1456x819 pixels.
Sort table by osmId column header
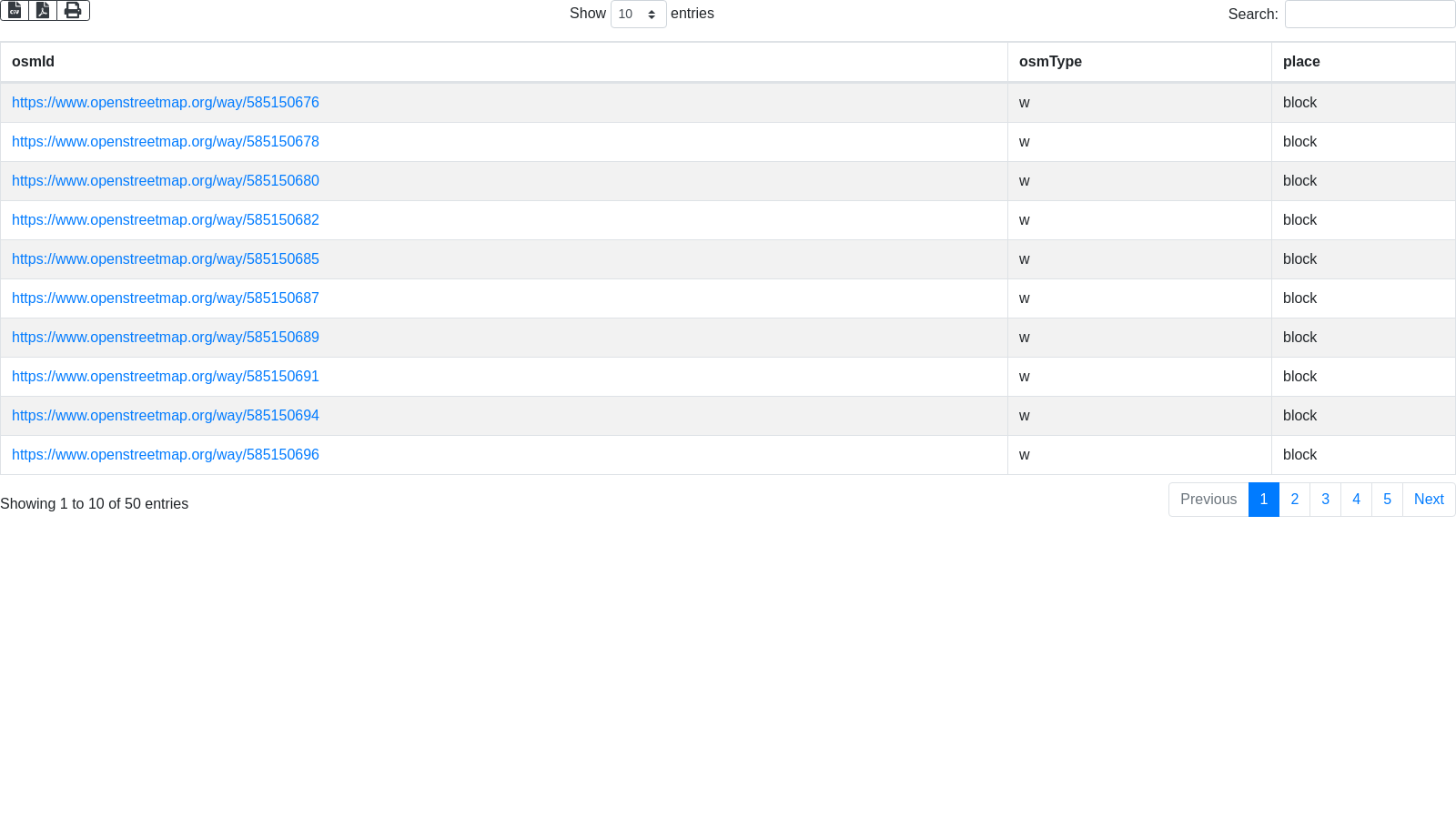33,62
